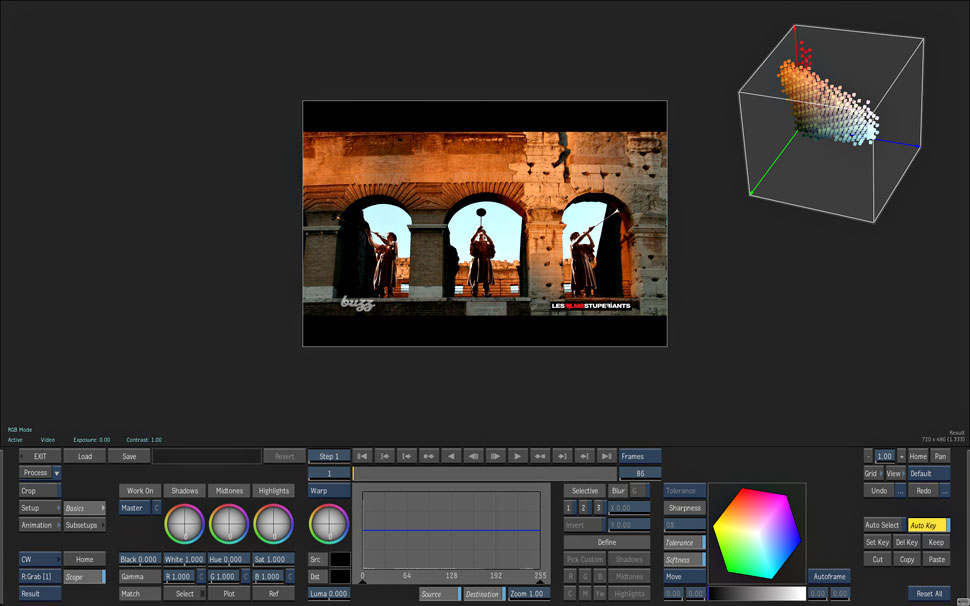This screenshot has width=970, height=606.
Task: Click the Highlights color wheel
Action: [272, 523]
